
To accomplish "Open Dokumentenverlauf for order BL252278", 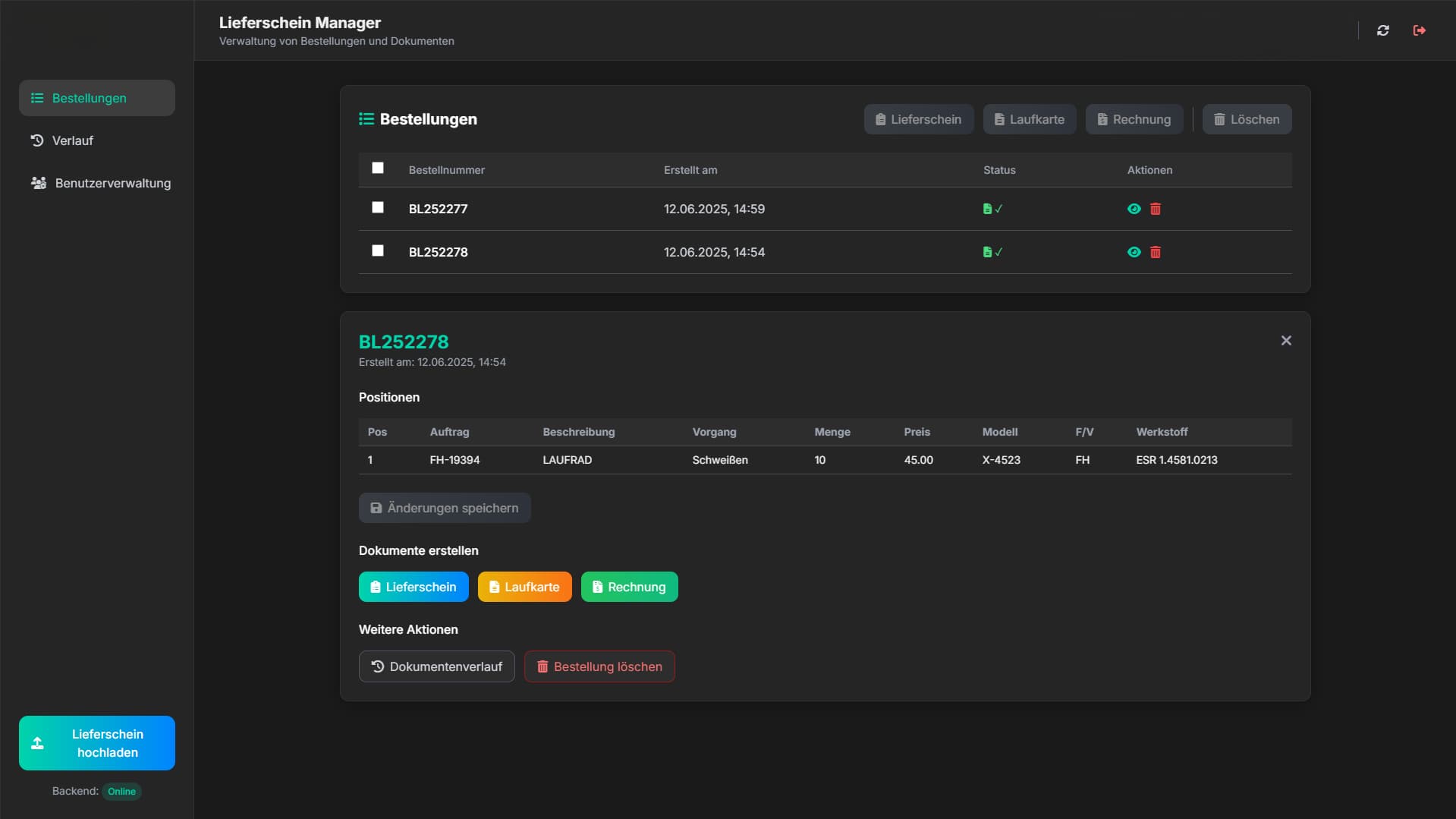I will click(x=436, y=666).
